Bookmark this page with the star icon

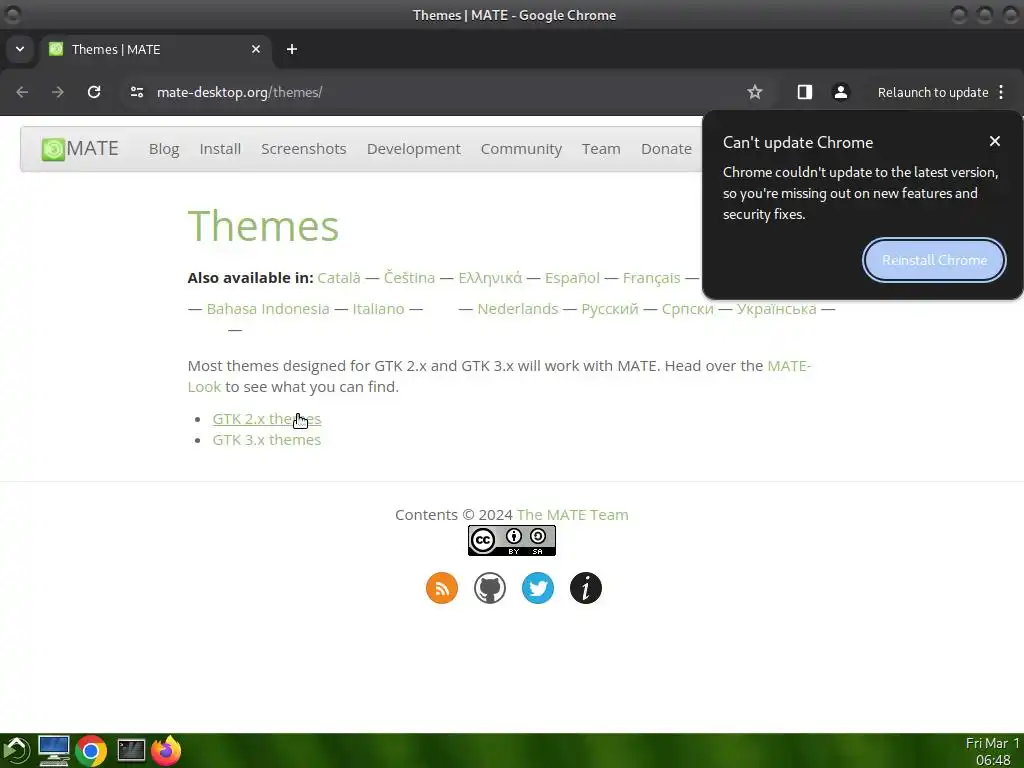[x=755, y=92]
